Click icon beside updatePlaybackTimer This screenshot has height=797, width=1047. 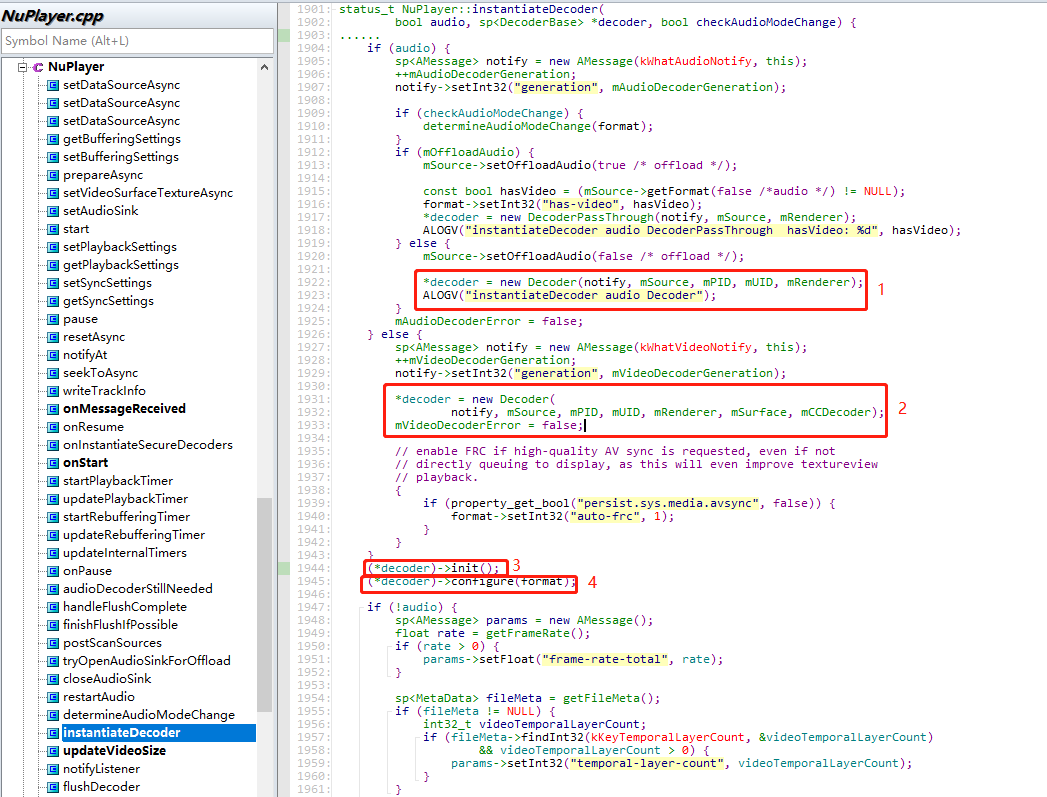53,499
